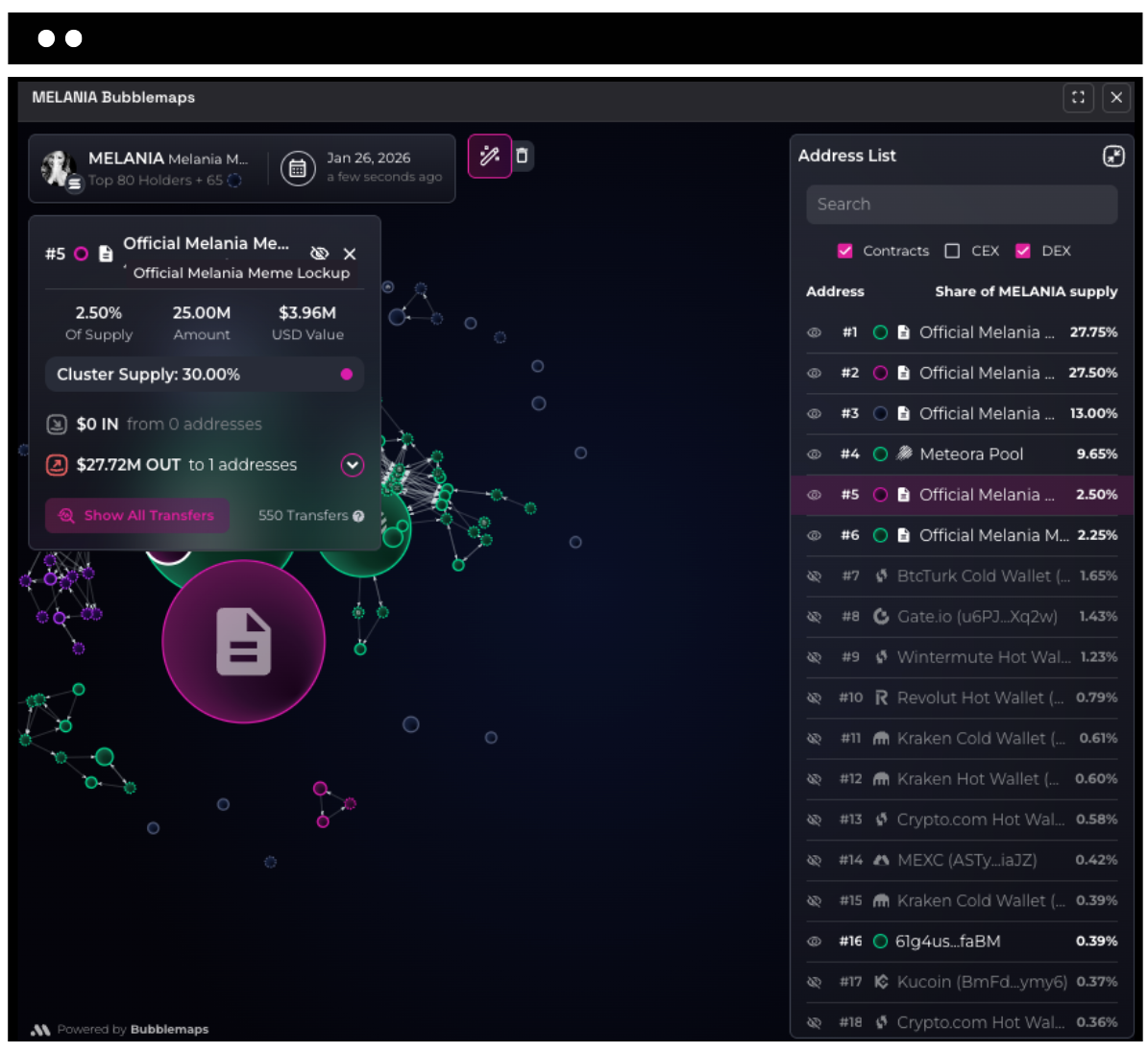Select the Meteora Pool address row
The image size is (1148, 1053).
(962, 454)
